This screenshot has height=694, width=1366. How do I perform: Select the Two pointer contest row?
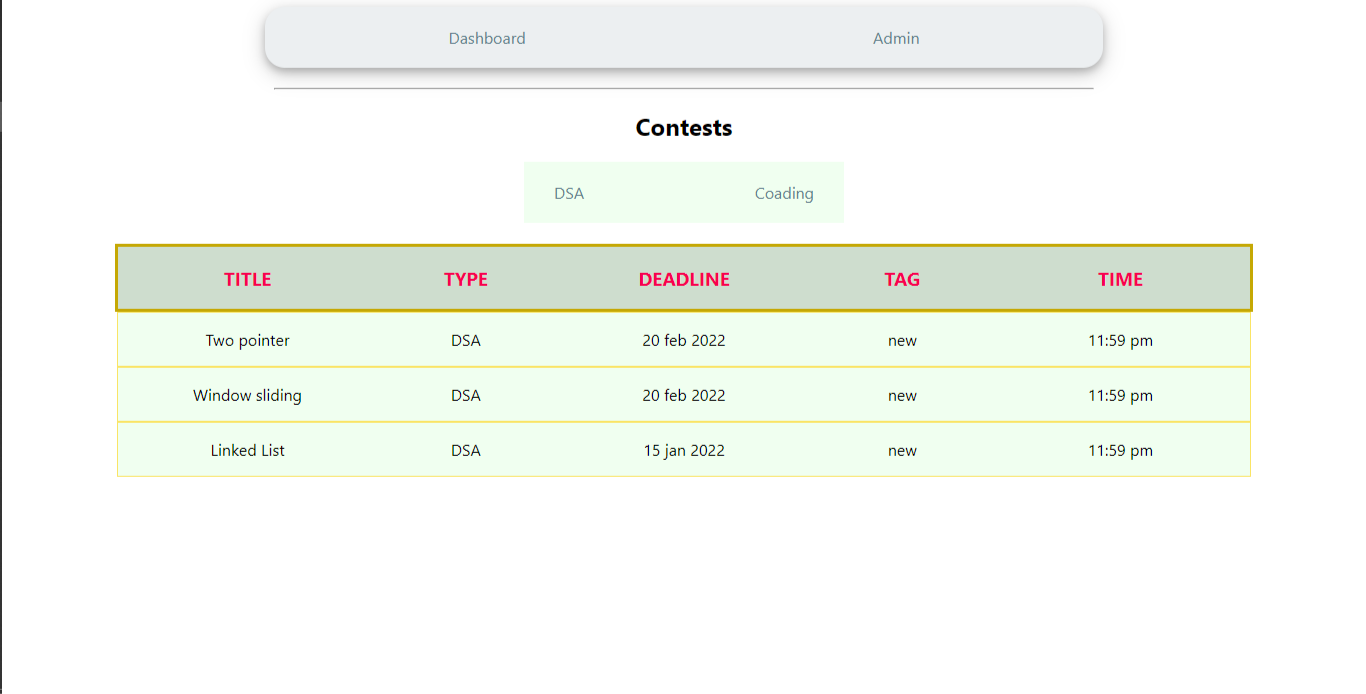[247, 340]
